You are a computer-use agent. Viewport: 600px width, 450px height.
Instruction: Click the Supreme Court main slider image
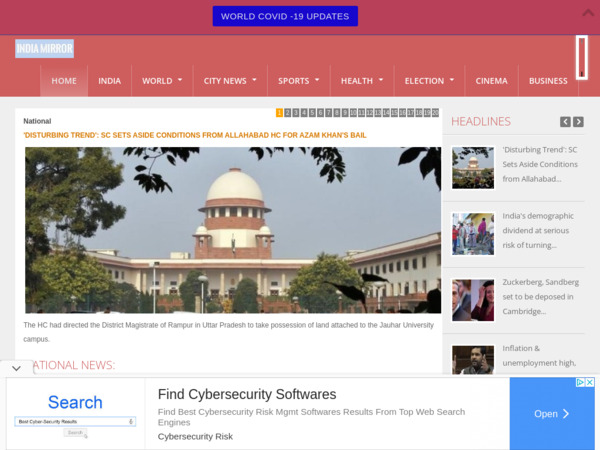[x=233, y=230]
